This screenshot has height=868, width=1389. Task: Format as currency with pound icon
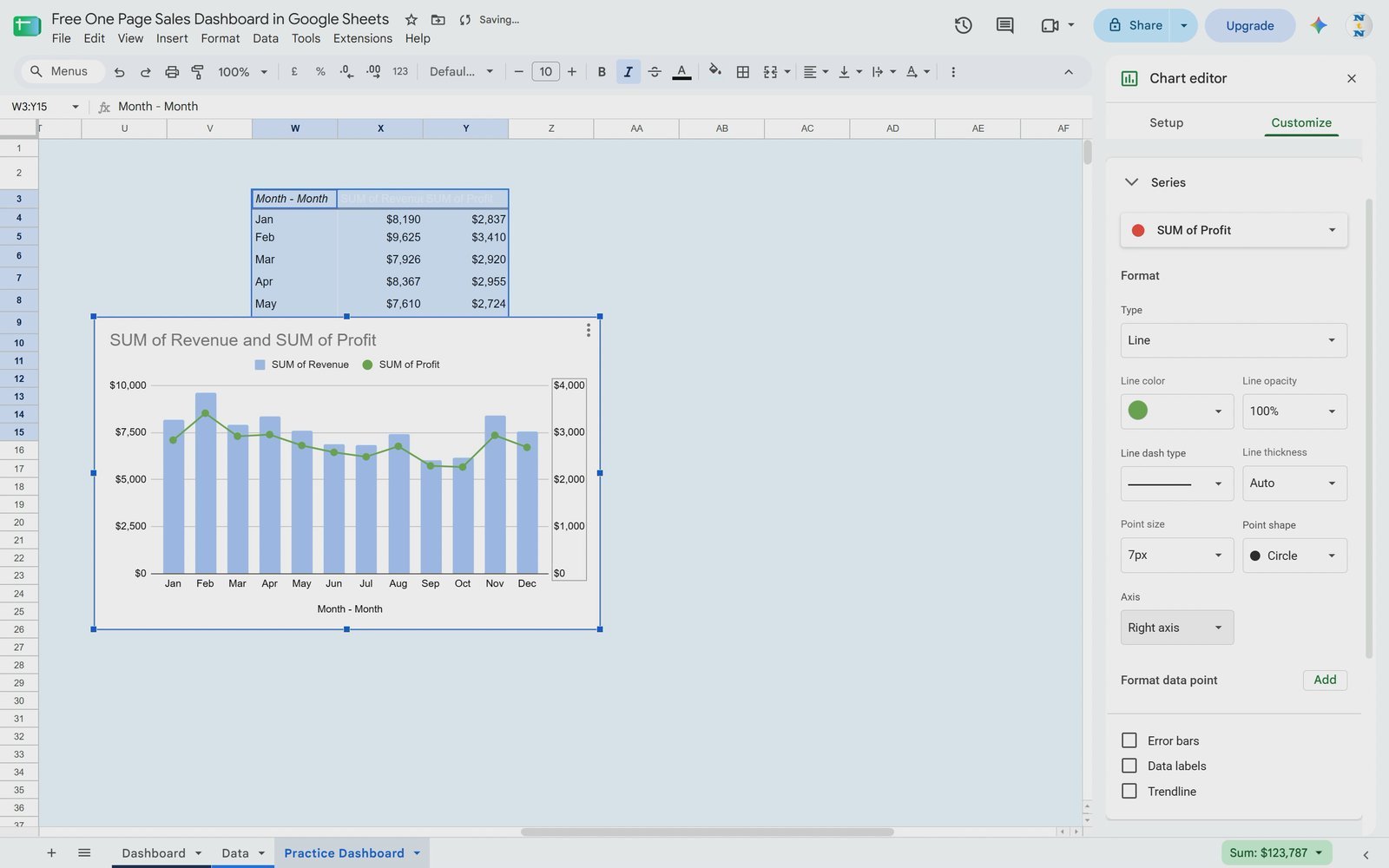[294, 72]
